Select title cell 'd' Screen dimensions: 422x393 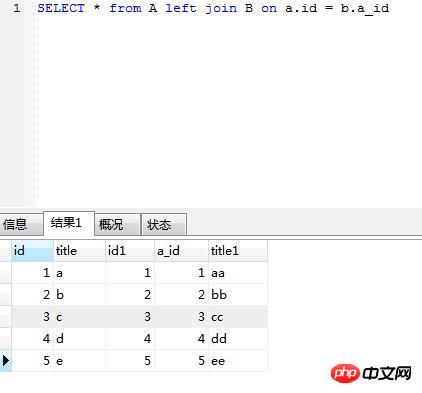[79, 339]
